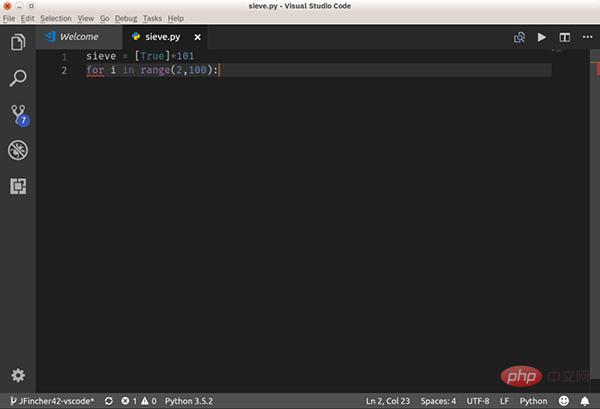Open the Debug menu
600x409 pixels.
126,18
